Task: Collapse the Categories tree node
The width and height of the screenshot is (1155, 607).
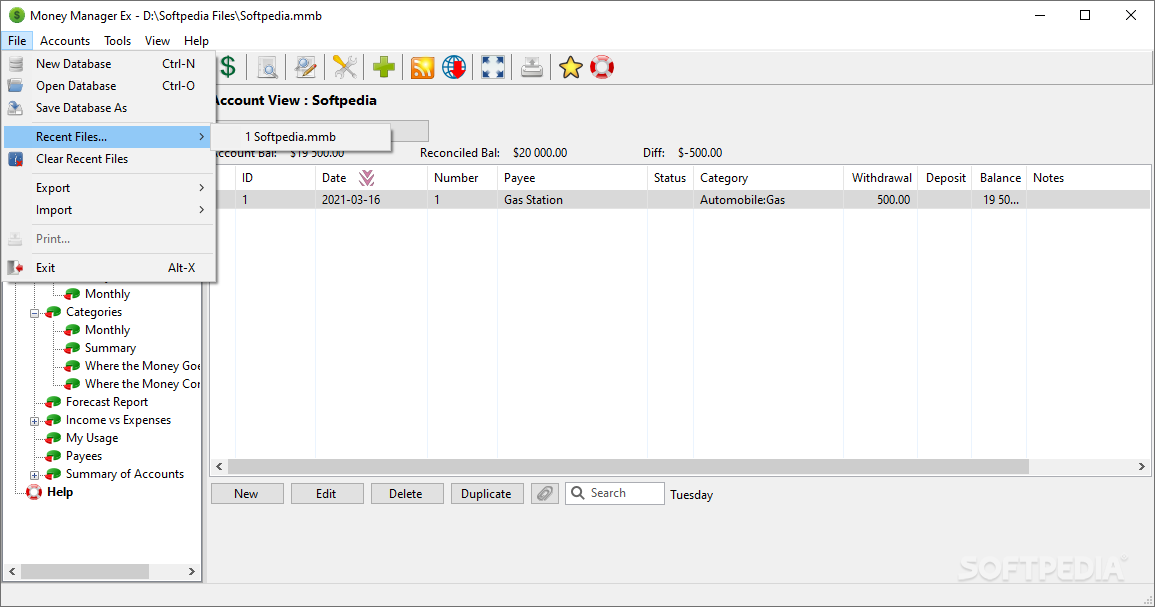Action: [x=34, y=313]
